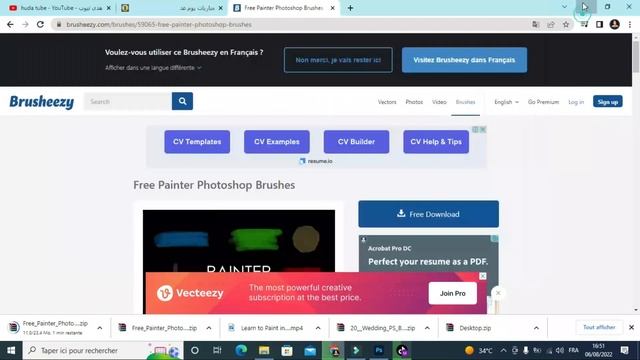Viewport: 640px width, 360px height.
Task: Click the volume icon in system tray
Action: click(x=560, y=350)
